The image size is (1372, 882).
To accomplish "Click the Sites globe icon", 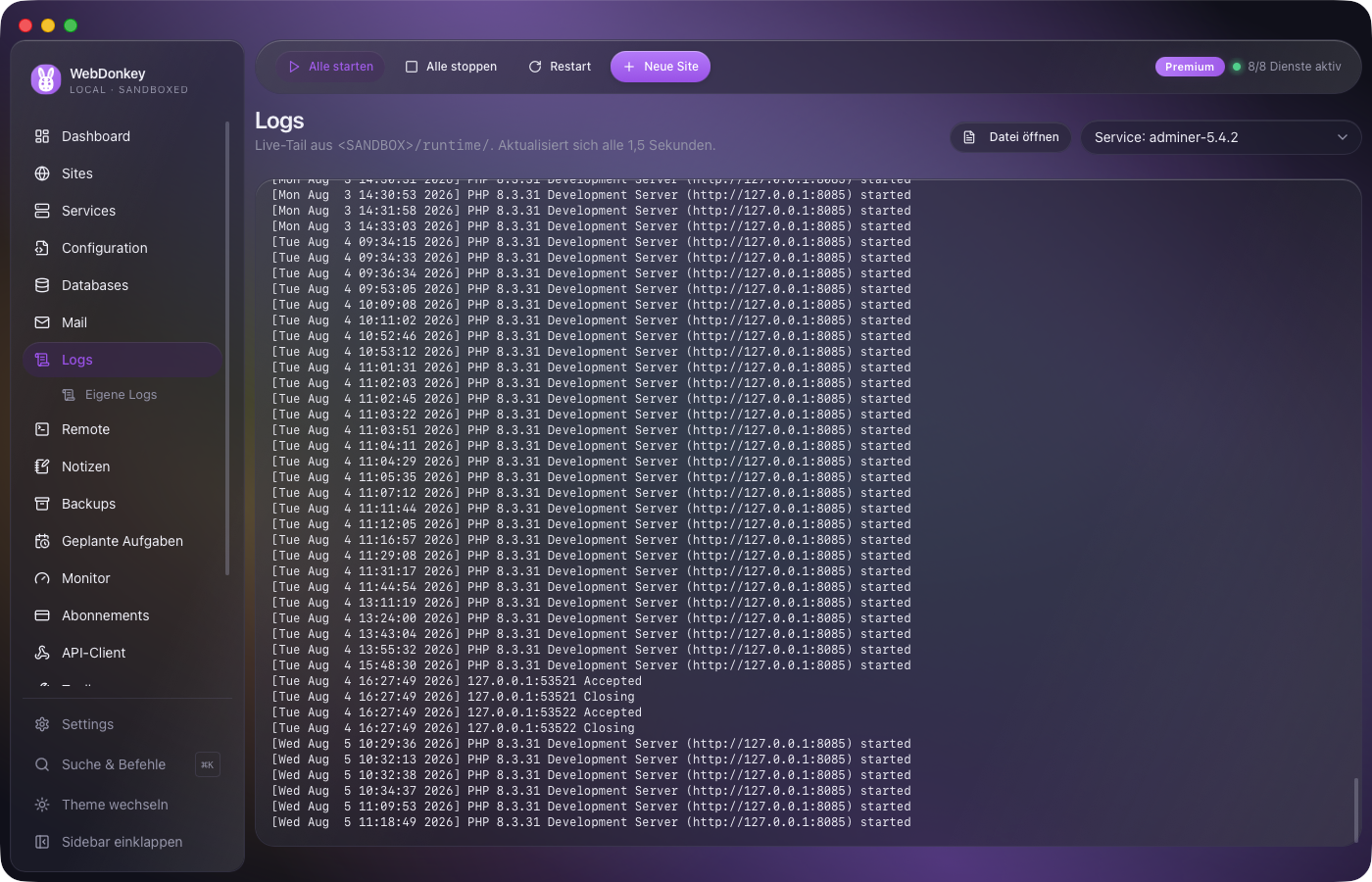I will tap(42, 173).
